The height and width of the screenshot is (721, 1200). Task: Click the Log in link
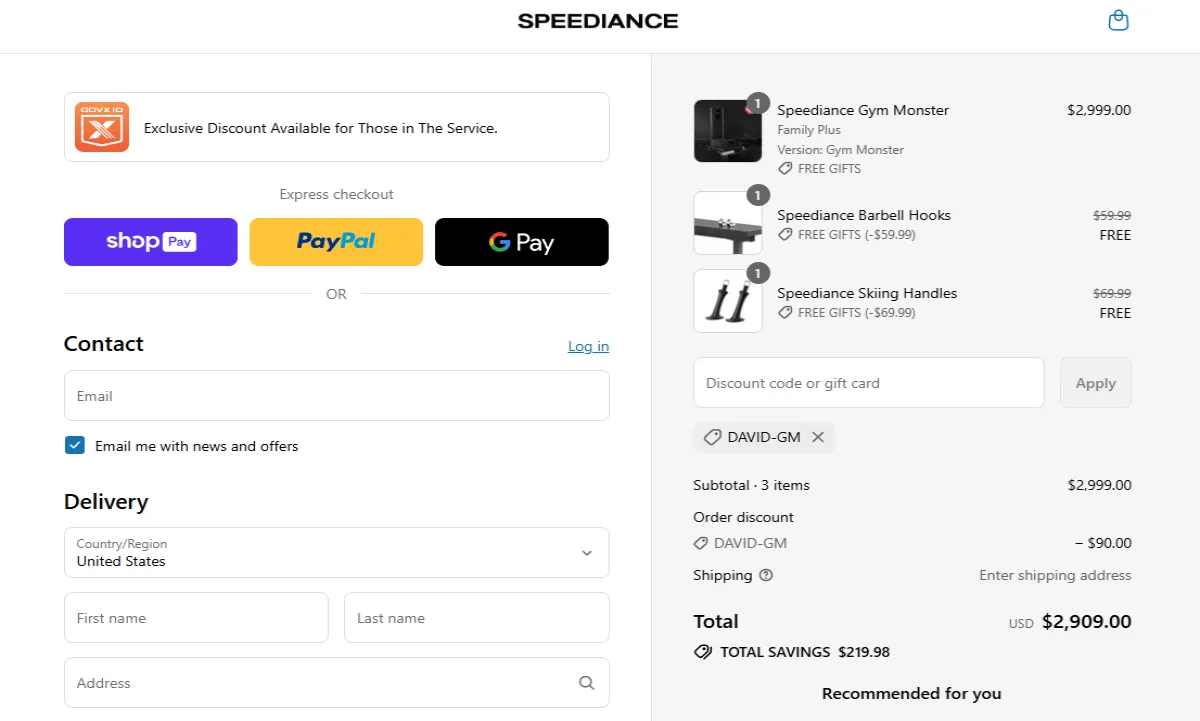coord(588,346)
